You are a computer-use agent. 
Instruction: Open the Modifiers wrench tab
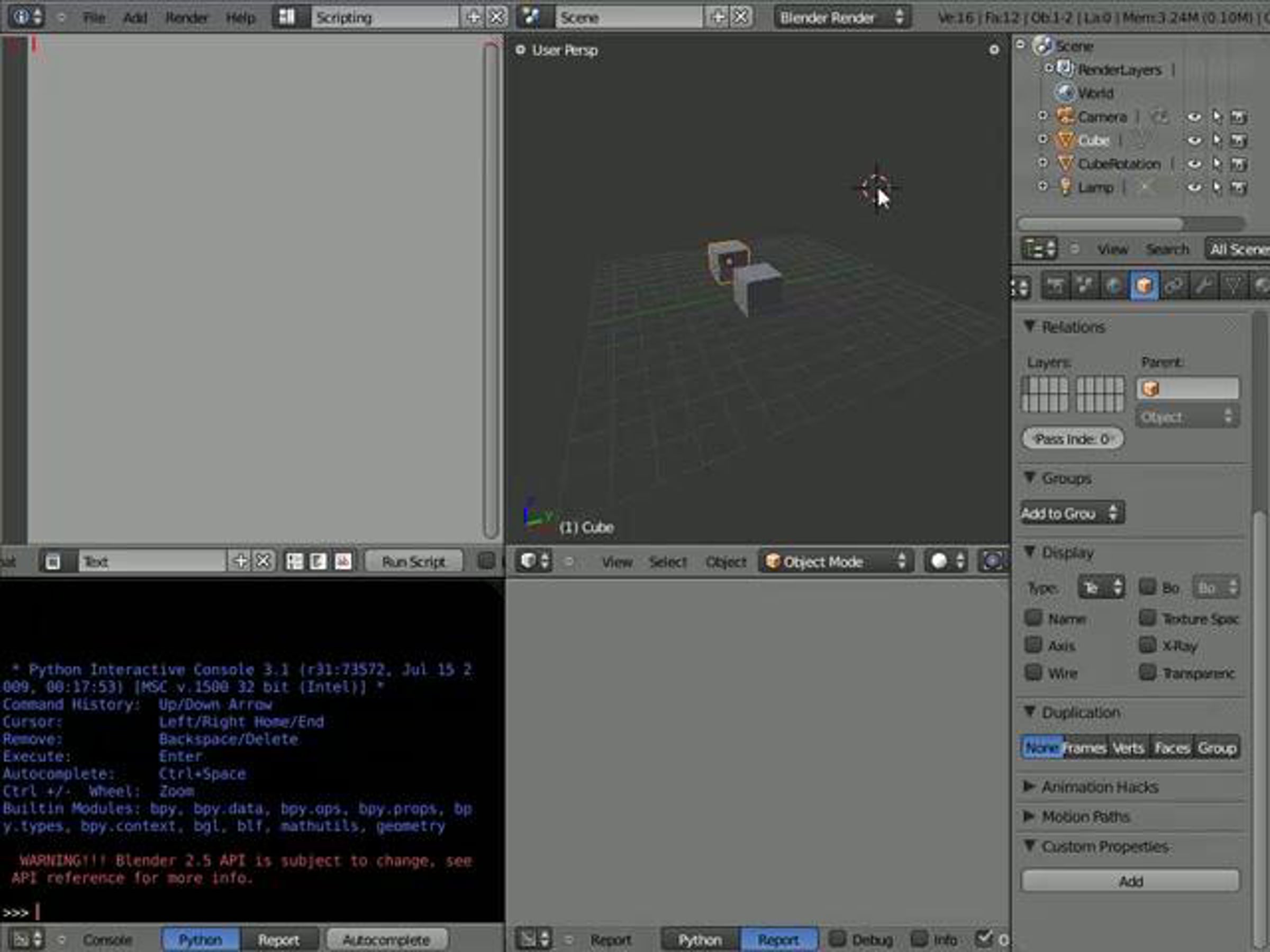(x=1203, y=286)
